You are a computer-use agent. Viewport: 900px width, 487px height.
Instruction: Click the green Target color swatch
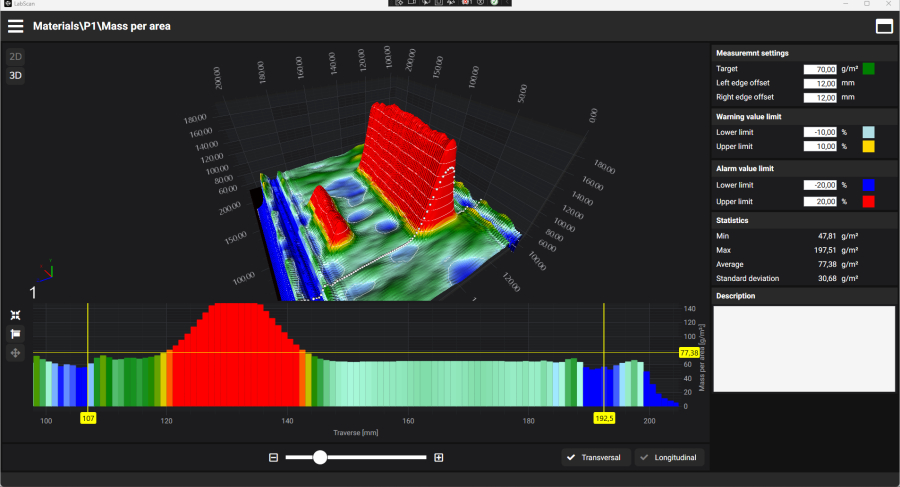(x=869, y=69)
